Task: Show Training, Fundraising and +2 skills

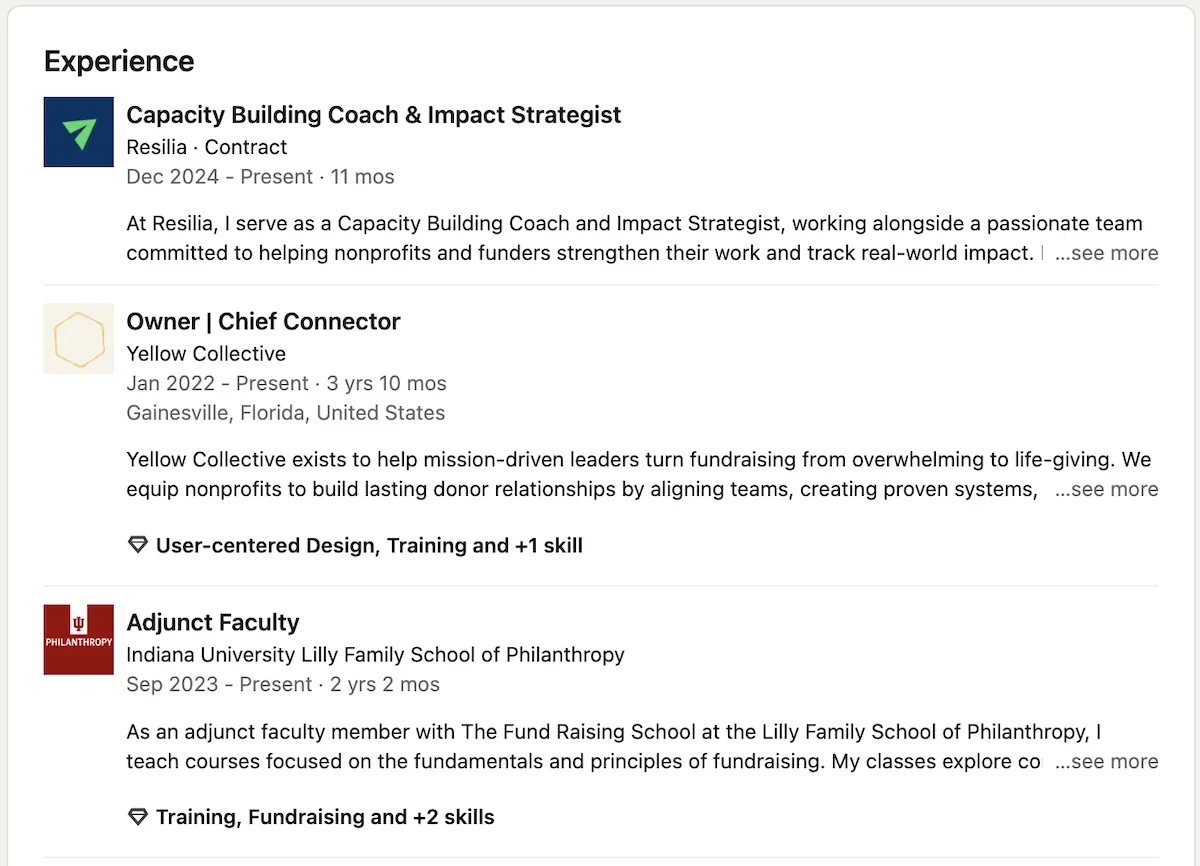Action: (x=325, y=818)
